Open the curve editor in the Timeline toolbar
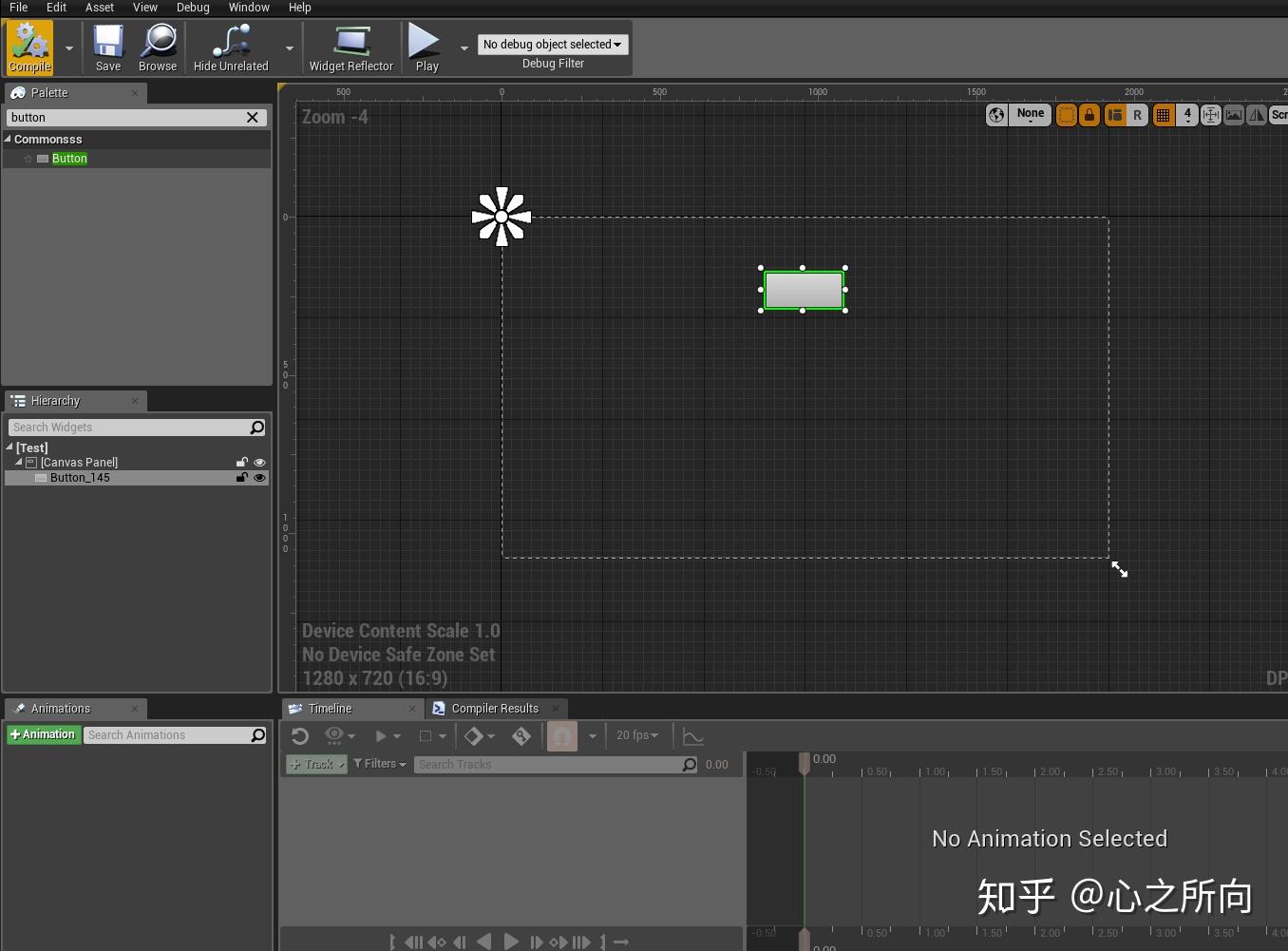Image resolution: width=1288 pixels, height=951 pixels. click(x=692, y=735)
